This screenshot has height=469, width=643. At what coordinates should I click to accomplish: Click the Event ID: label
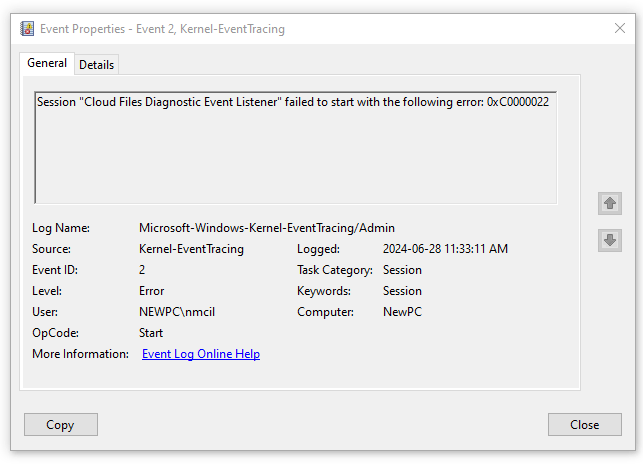coord(55,270)
